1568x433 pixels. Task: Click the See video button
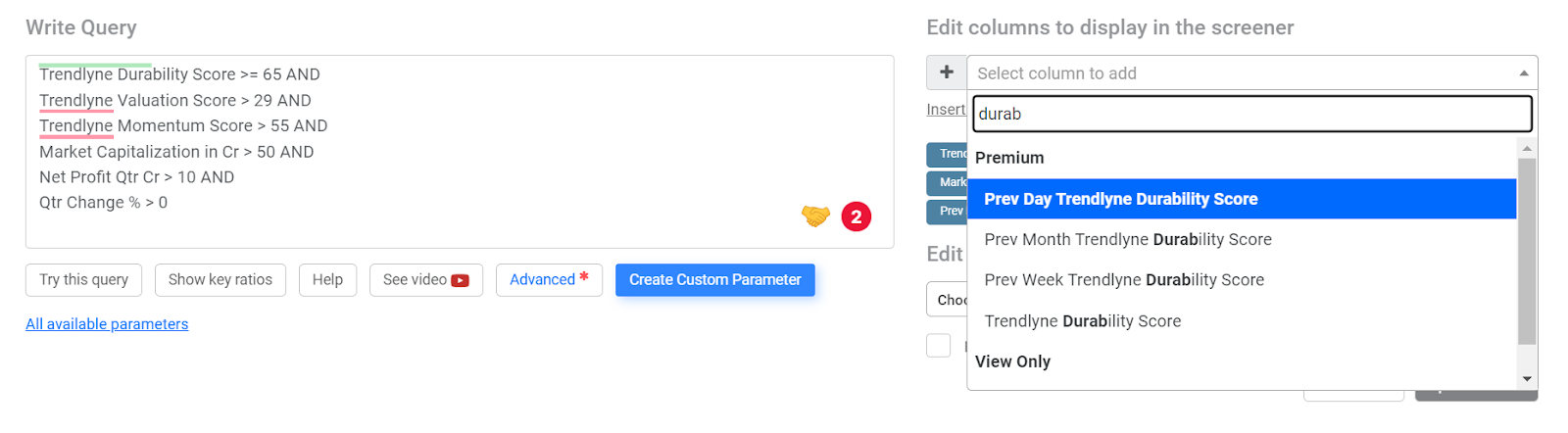coord(426,280)
